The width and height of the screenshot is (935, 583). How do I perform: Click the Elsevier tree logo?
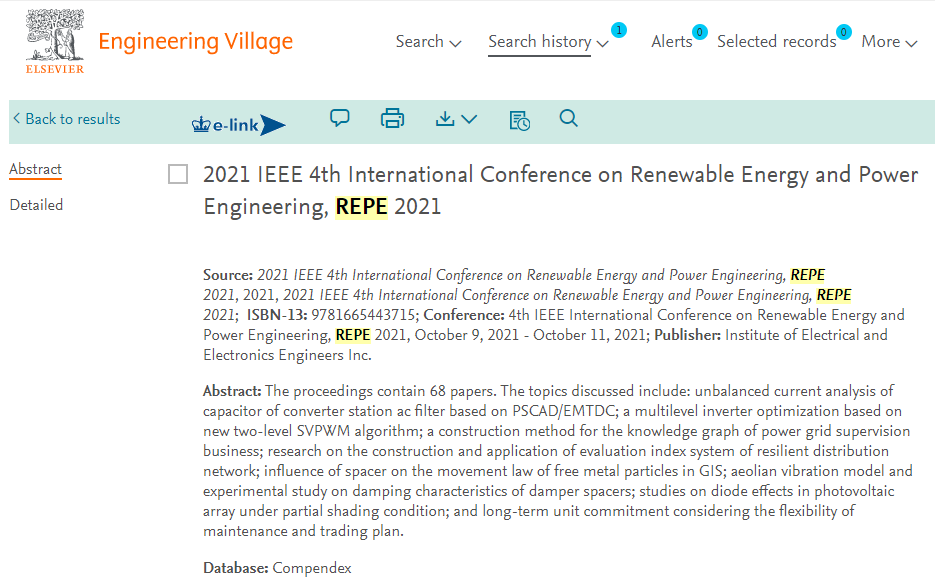coord(54,41)
